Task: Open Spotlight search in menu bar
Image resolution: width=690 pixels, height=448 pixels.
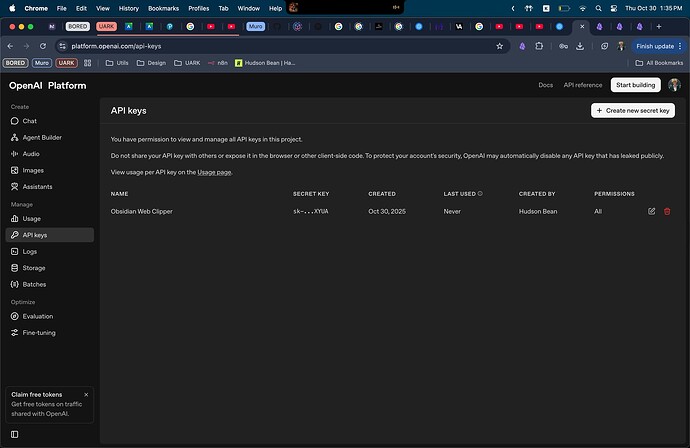Action: point(598,8)
